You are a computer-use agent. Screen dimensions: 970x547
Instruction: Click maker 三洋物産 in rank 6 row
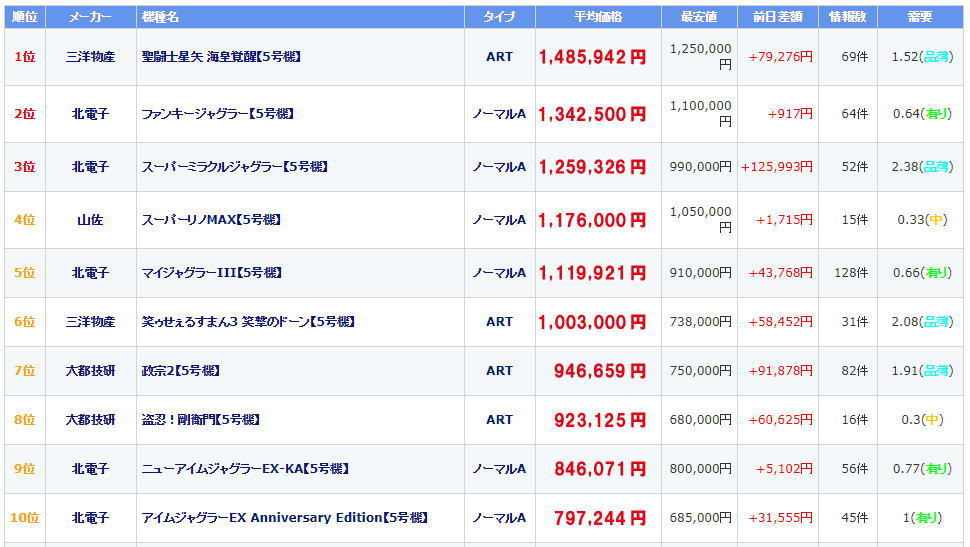[90, 322]
